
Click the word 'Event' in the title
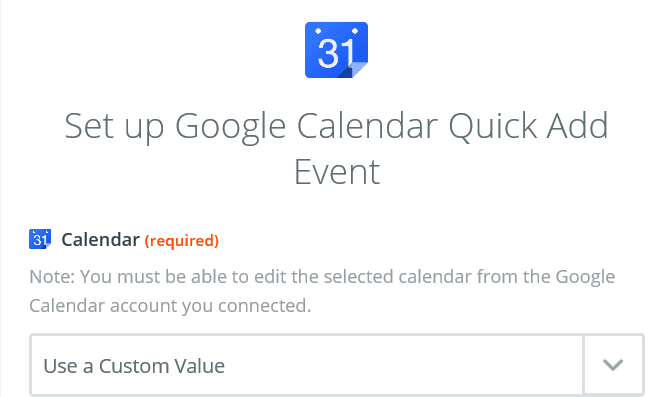pos(336,172)
